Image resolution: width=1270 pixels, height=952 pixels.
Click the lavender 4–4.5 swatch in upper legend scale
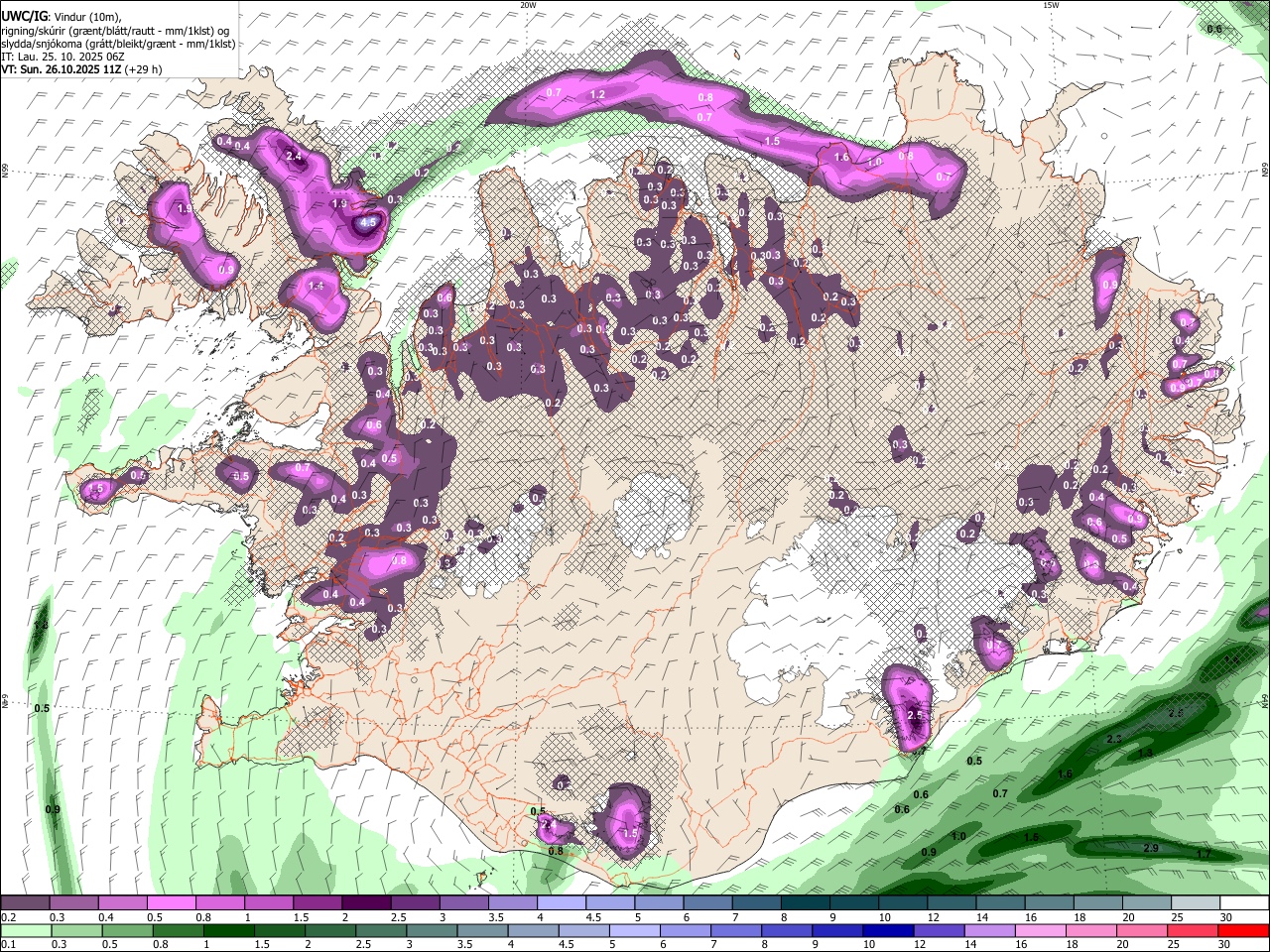tap(562, 903)
